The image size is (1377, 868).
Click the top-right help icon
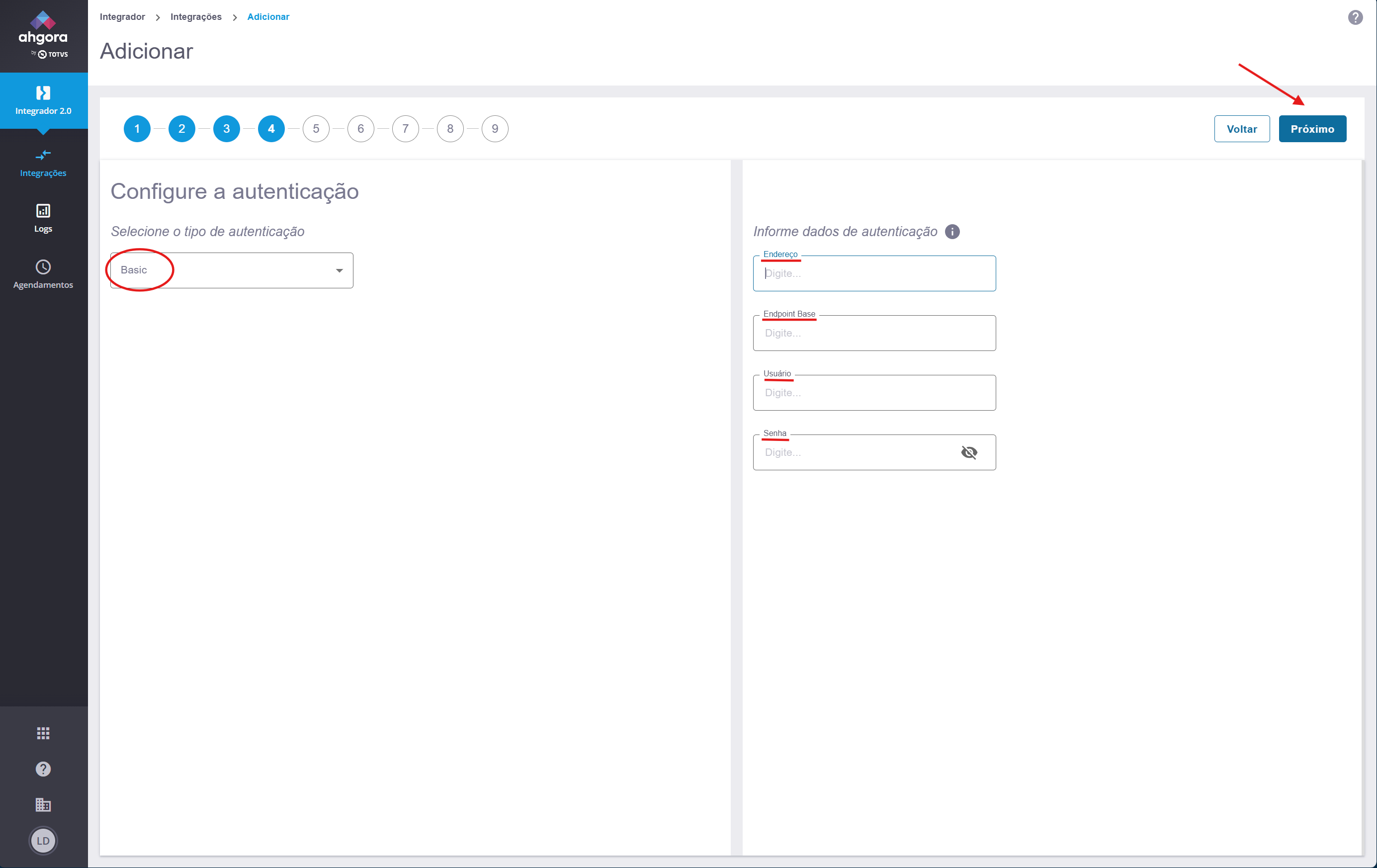(x=1355, y=18)
